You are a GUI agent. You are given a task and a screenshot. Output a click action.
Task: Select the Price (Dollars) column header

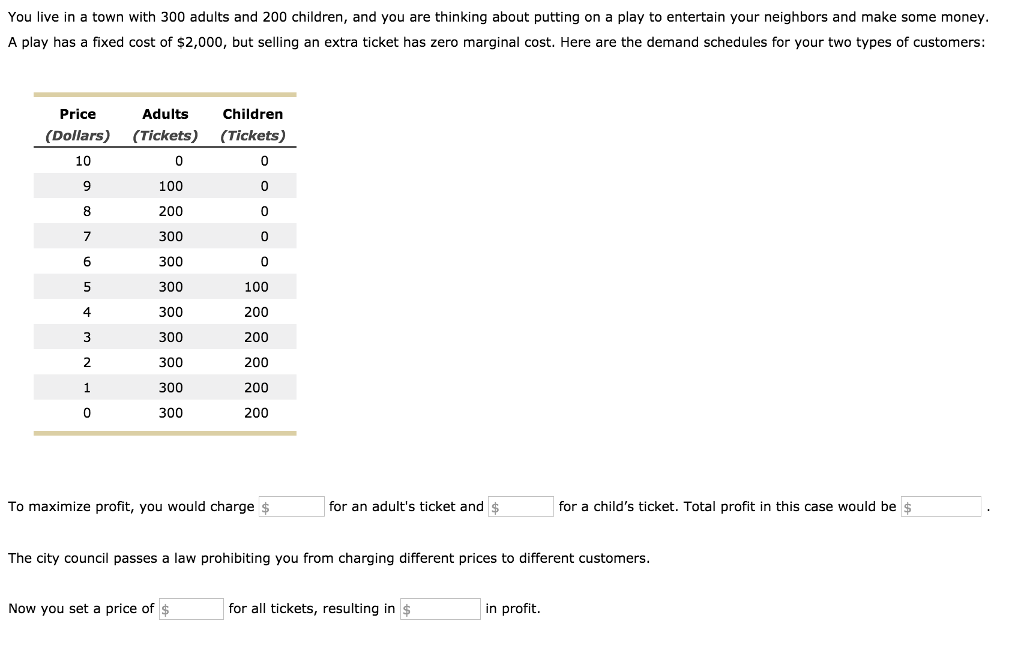click(x=77, y=123)
